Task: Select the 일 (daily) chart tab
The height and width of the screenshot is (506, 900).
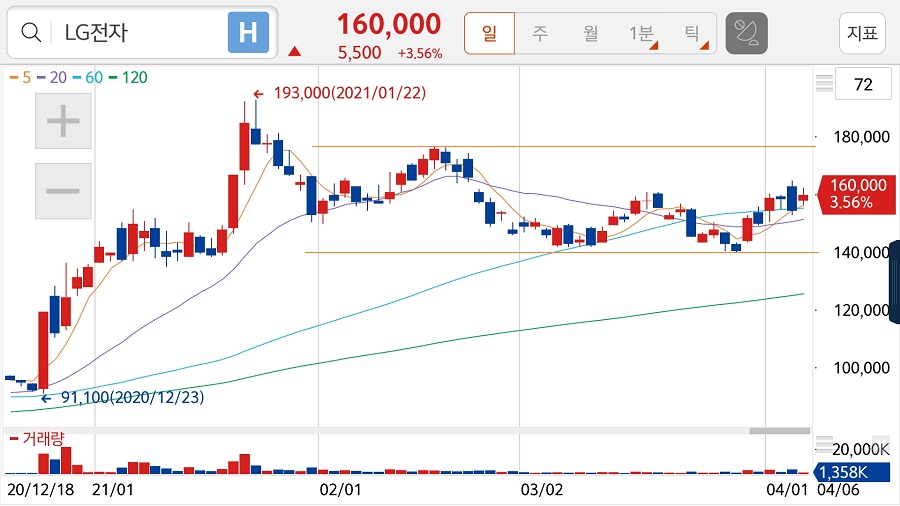Action: coord(489,33)
